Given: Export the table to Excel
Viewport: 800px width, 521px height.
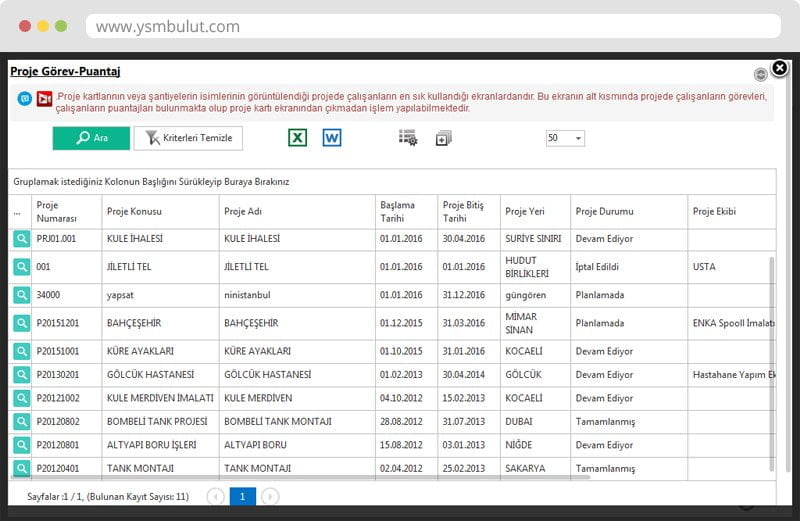Looking at the screenshot, I should (x=297, y=138).
